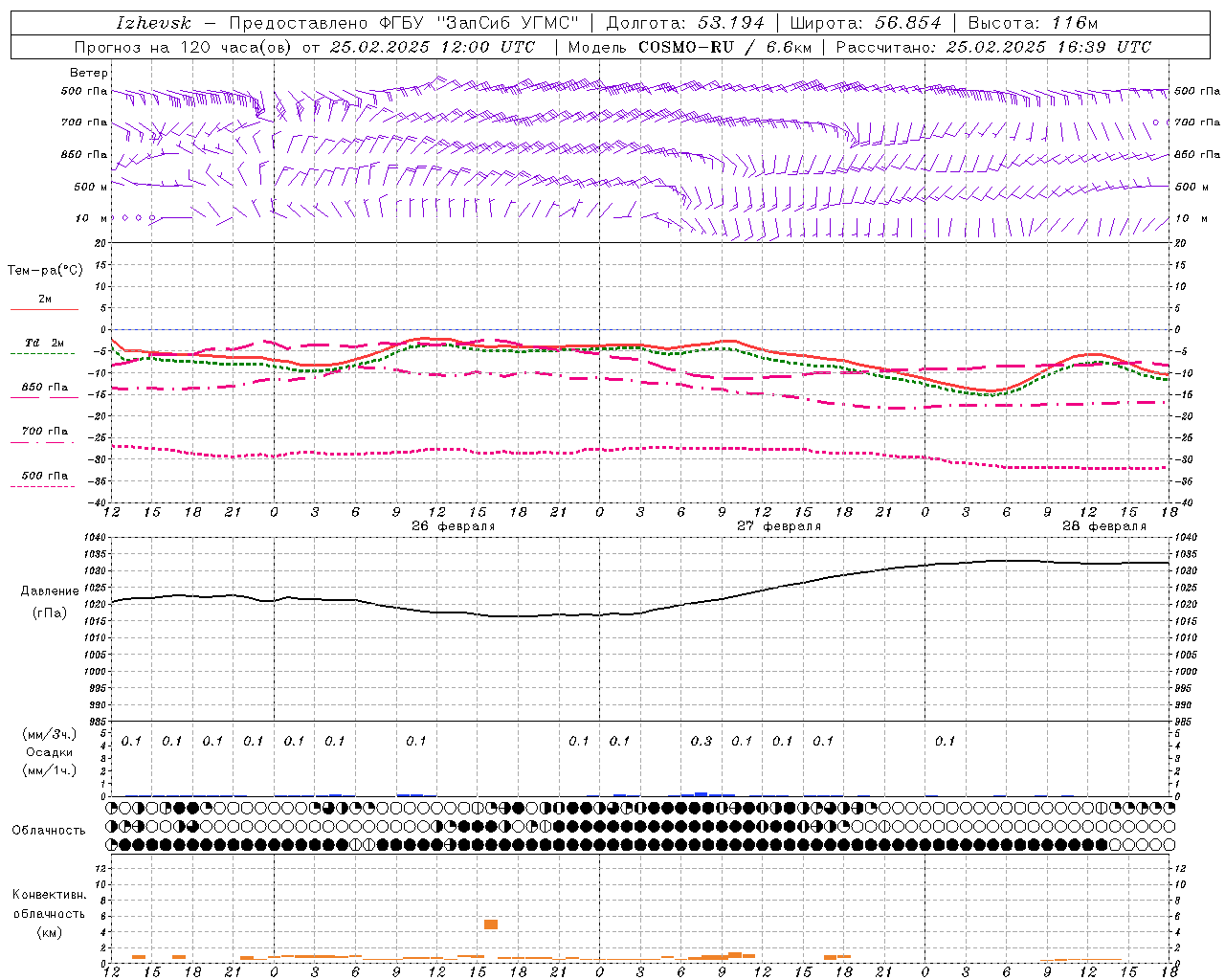Click the 'Долгота: 53.194' longitude value
This screenshot has width=1225, height=980.
685,23
